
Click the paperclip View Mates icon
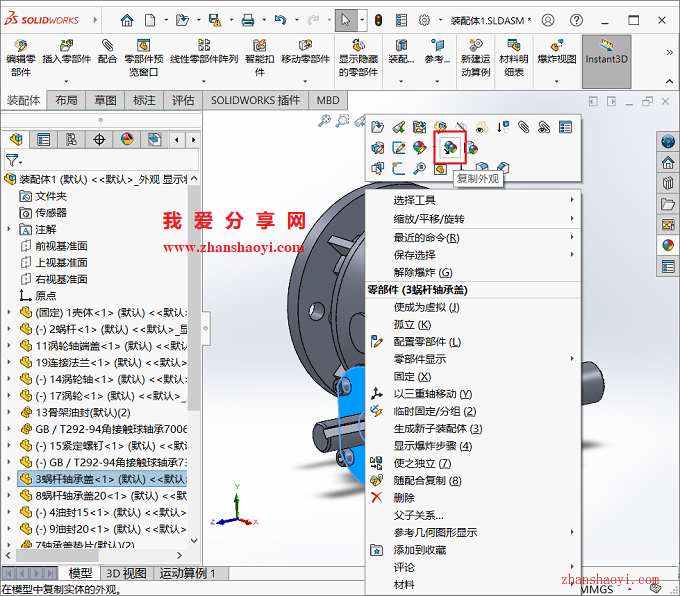click(x=523, y=127)
